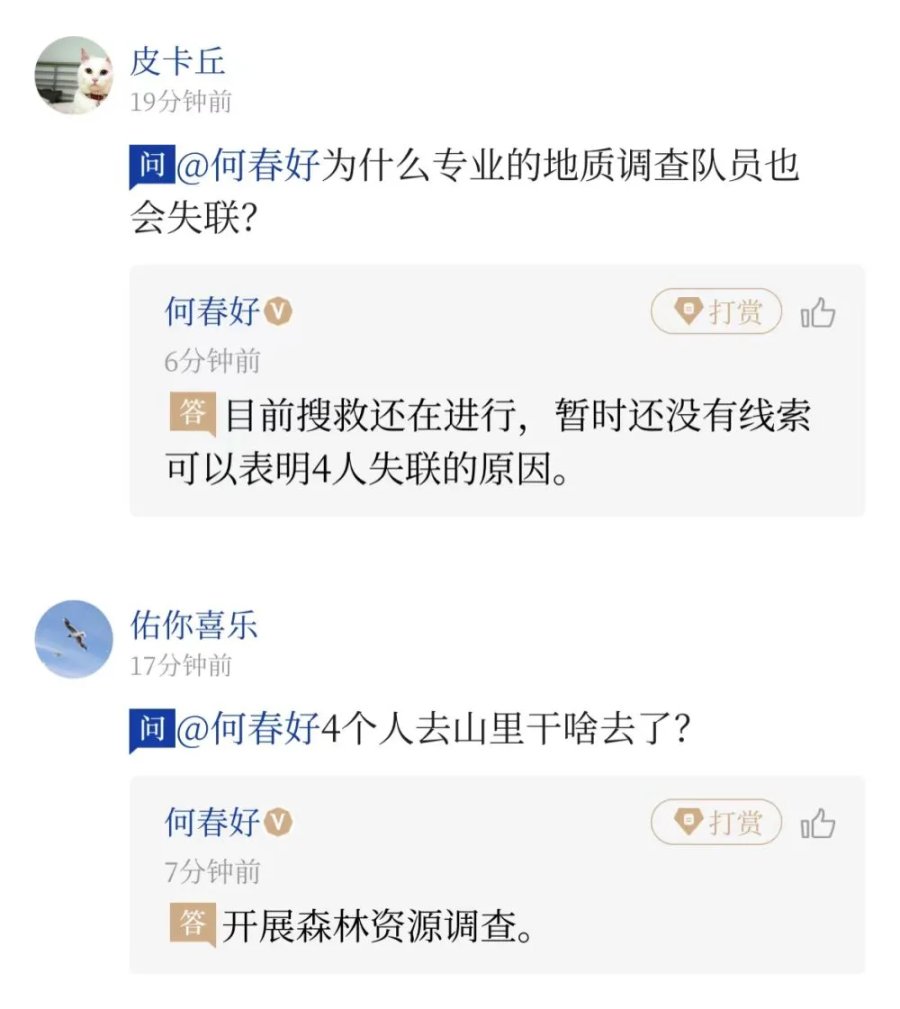Click the 答 badge on the forest survey answer
Viewport: 900px width, 1009px height.
point(192,924)
